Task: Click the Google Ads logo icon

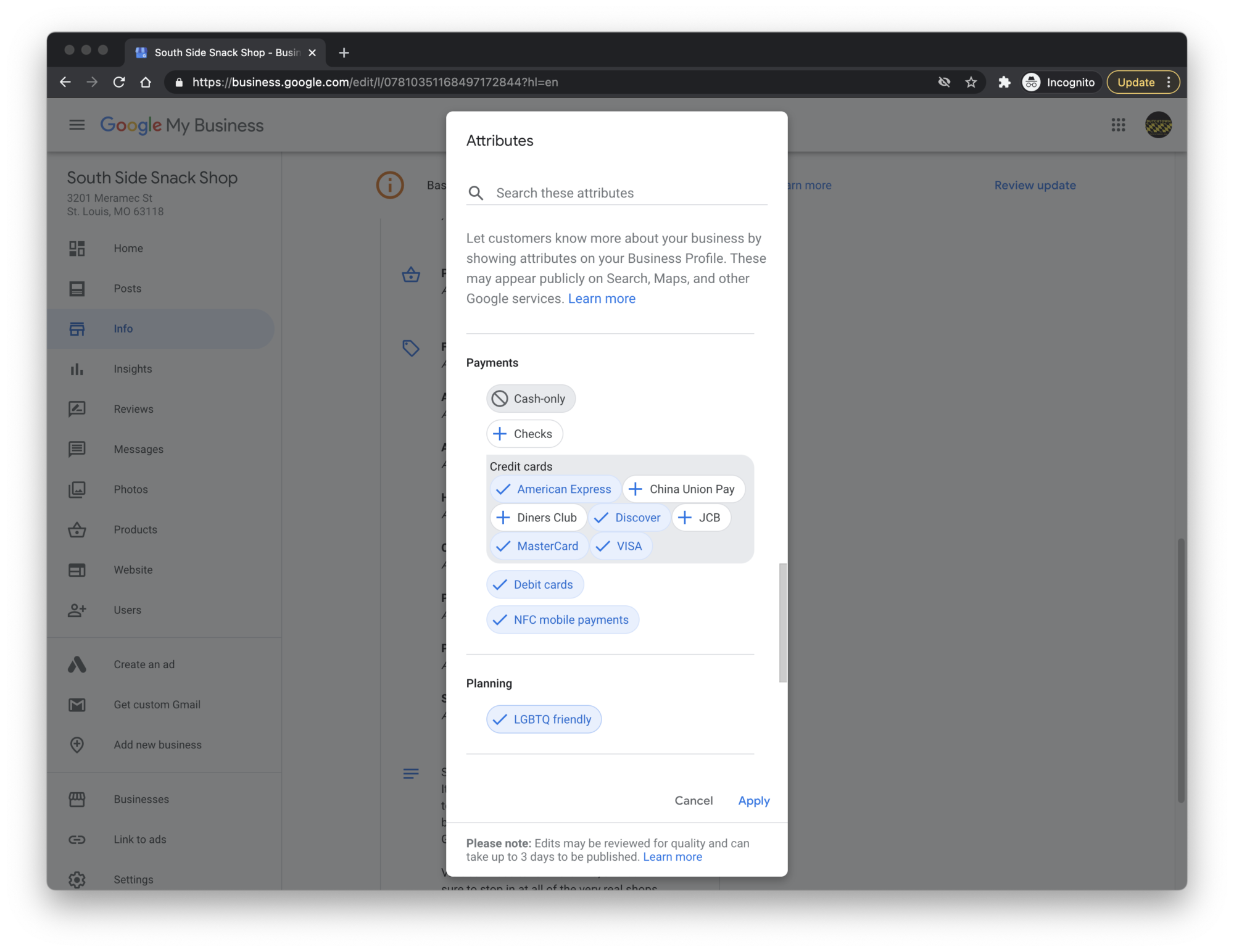Action: 77,664
